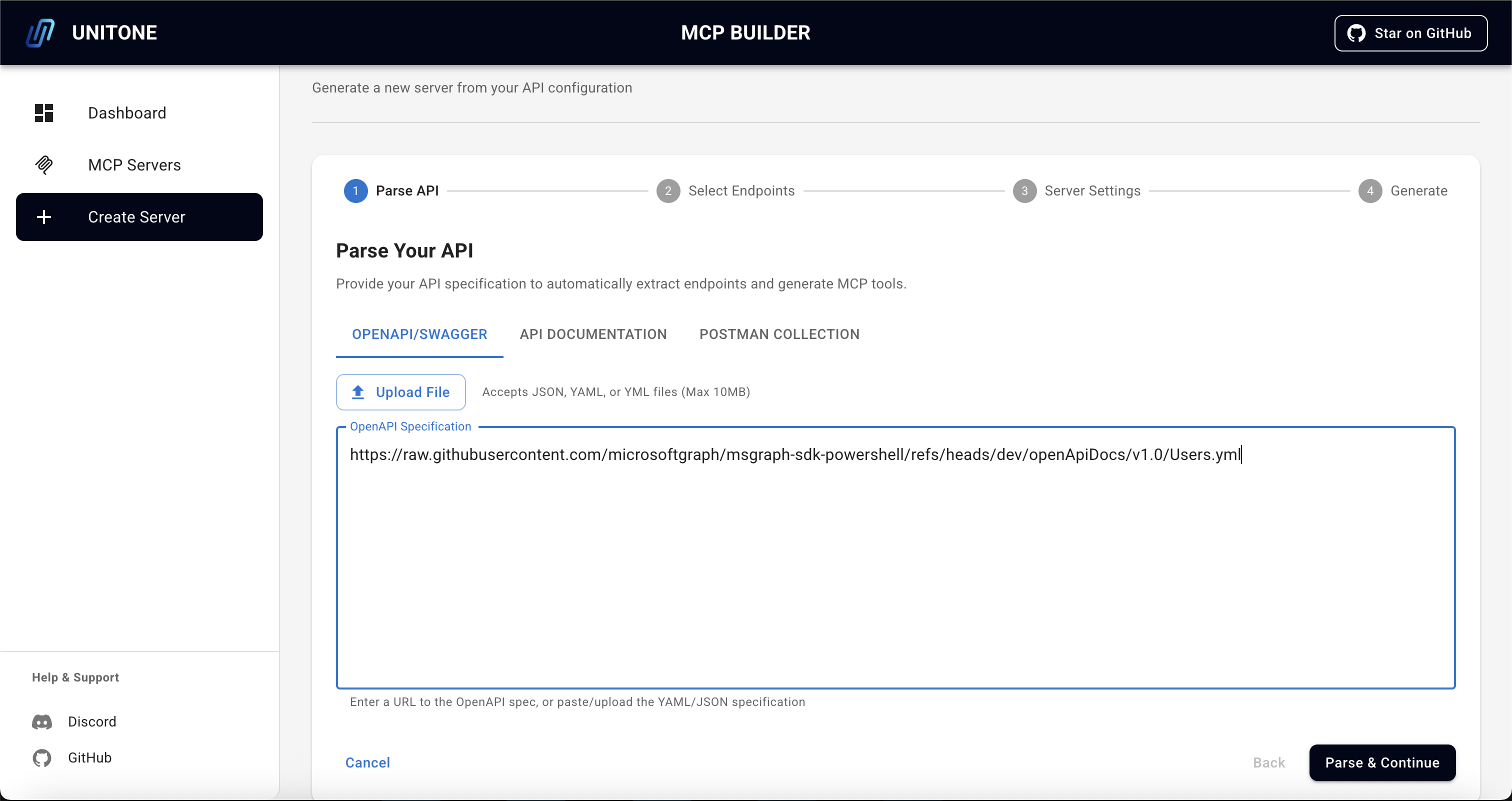The height and width of the screenshot is (801, 1512).
Task: Click step 4 circle for Generate
Action: click(x=1370, y=191)
